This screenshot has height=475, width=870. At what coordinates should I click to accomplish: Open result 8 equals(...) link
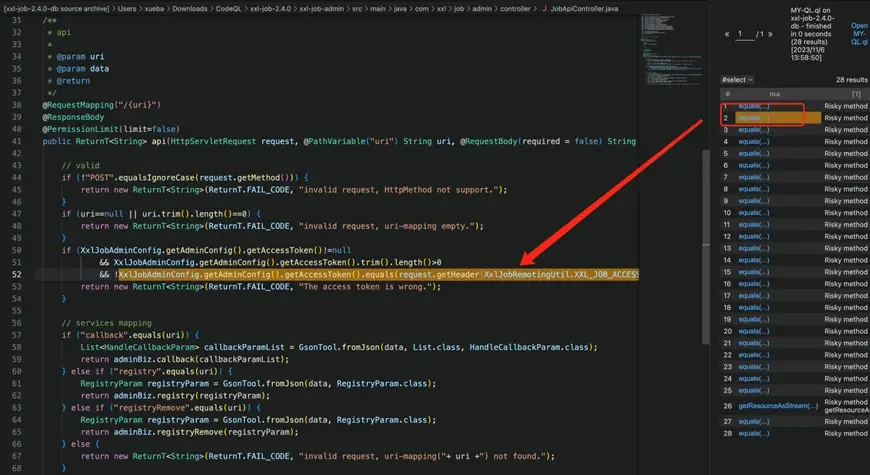pyautogui.click(x=753, y=189)
